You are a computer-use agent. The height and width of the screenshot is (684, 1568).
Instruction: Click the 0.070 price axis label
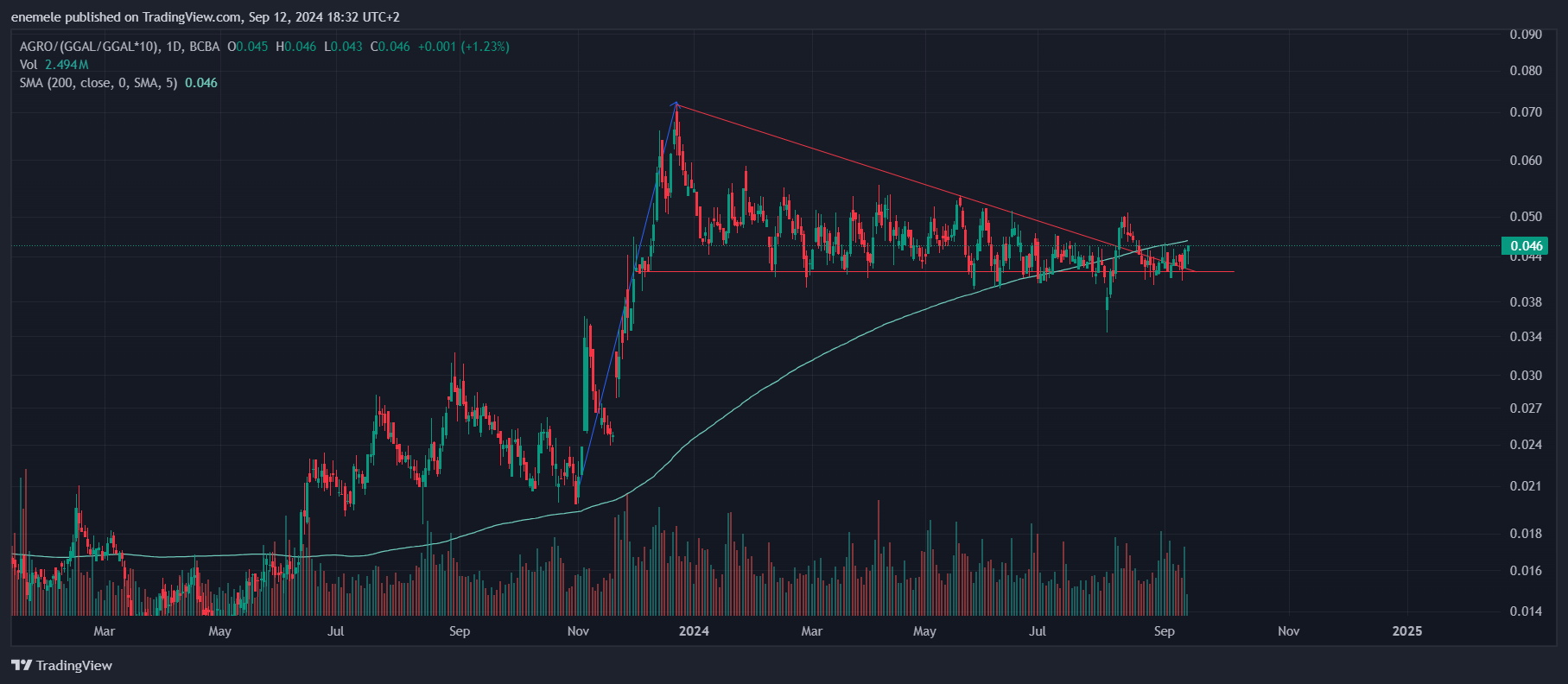click(1526, 112)
